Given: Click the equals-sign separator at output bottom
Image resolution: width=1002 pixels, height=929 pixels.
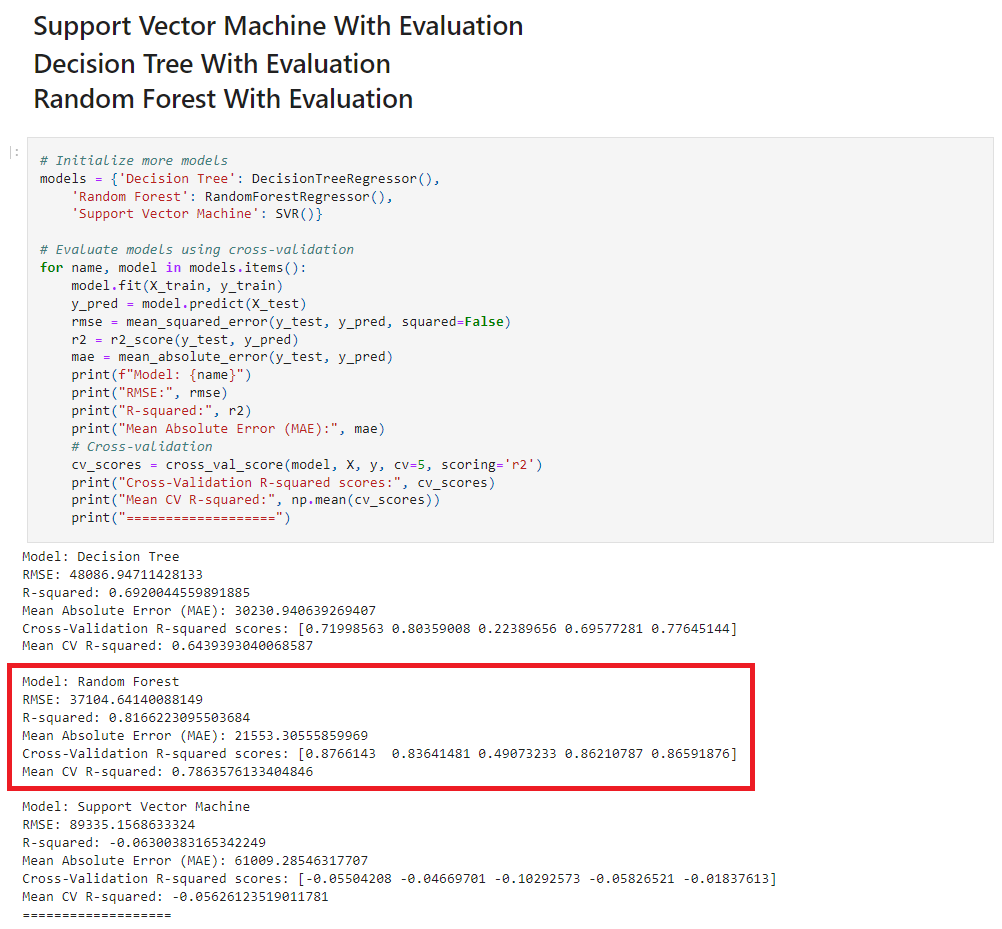Looking at the screenshot, I should tap(97, 914).
